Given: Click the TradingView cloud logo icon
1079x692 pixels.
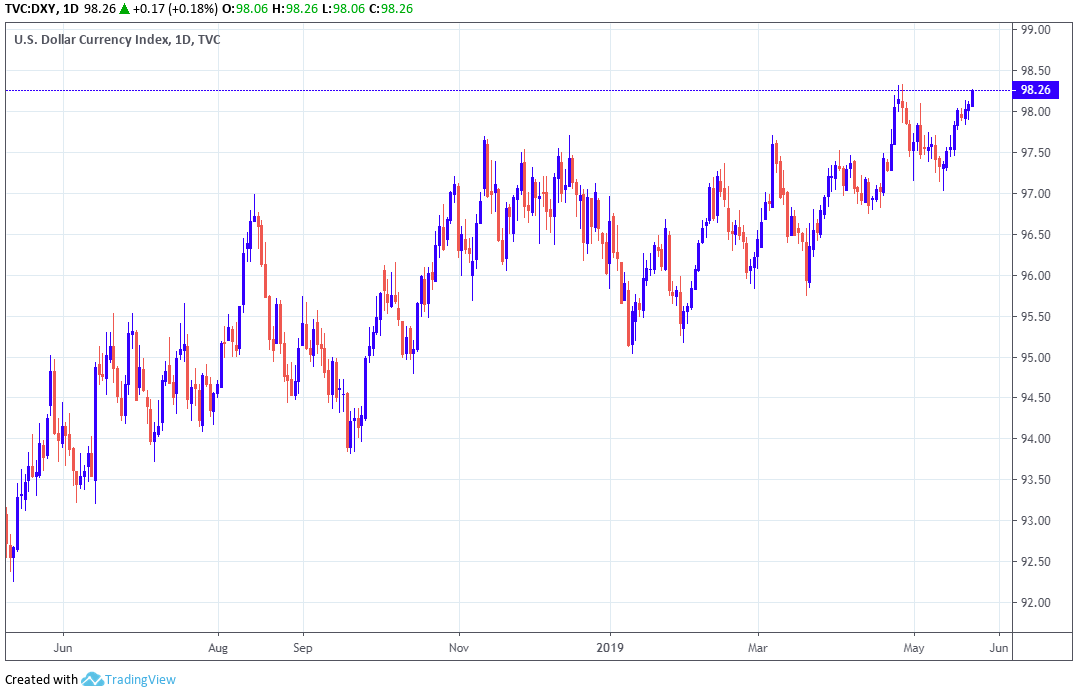Looking at the screenshot, I should click(92, 679).
